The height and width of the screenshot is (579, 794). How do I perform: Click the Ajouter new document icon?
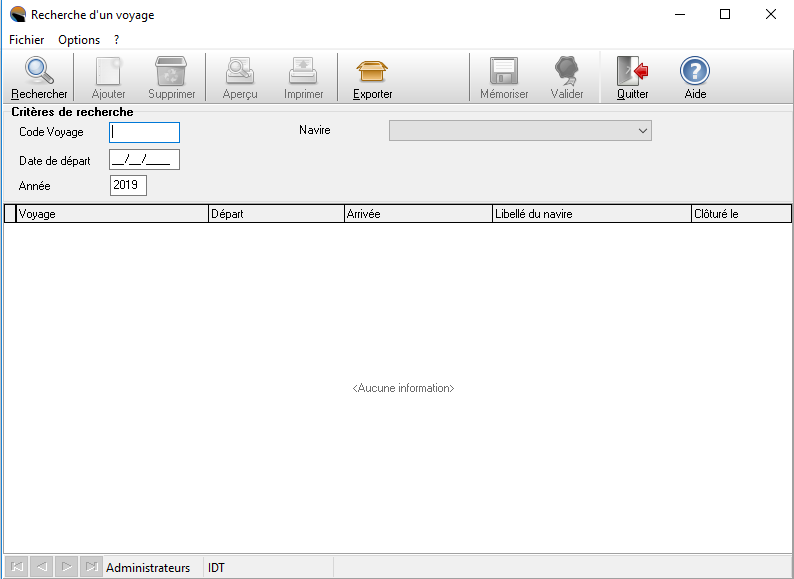point(108,72)
